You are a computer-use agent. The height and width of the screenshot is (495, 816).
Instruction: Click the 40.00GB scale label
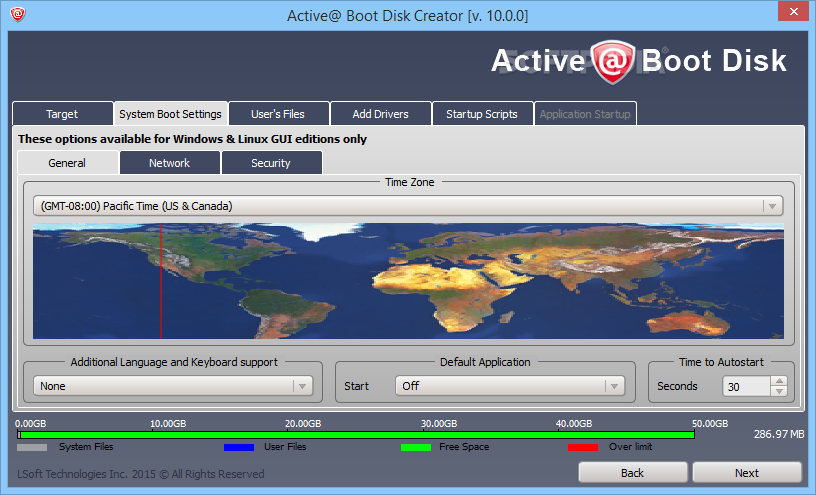(574, 424)
